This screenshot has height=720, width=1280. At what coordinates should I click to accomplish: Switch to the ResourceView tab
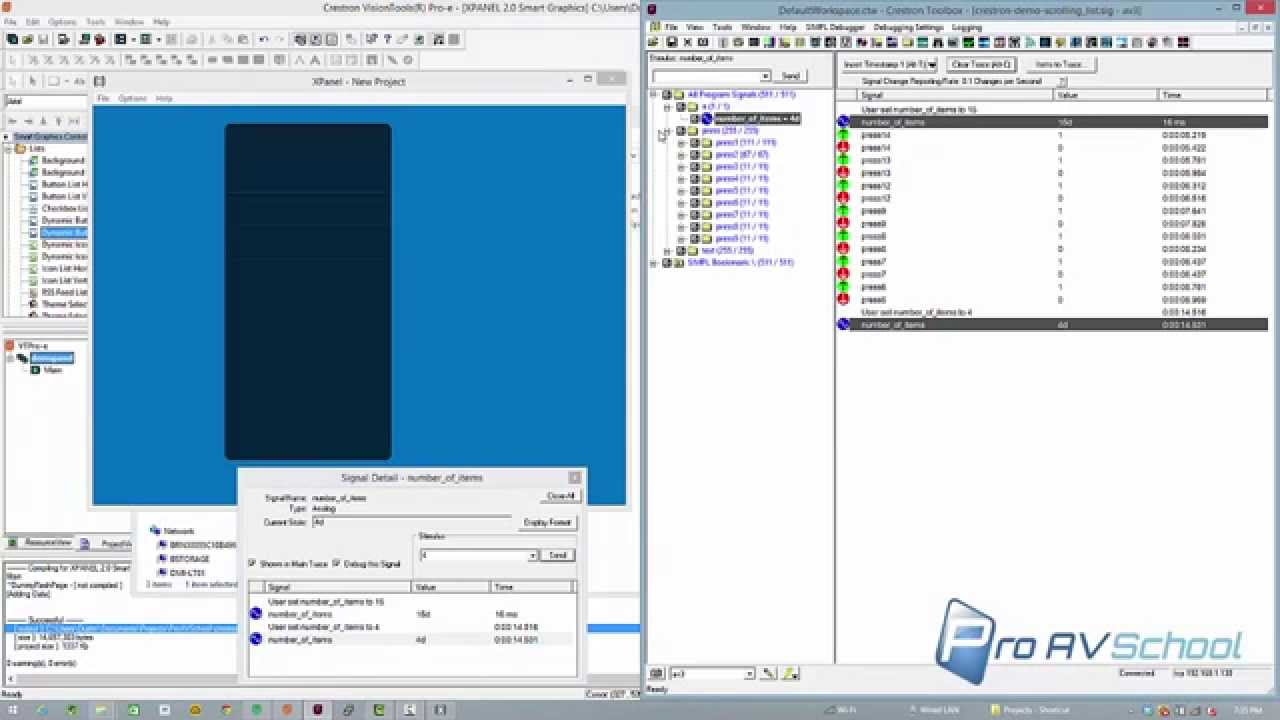pyautogui.click(x=42, y=543)
